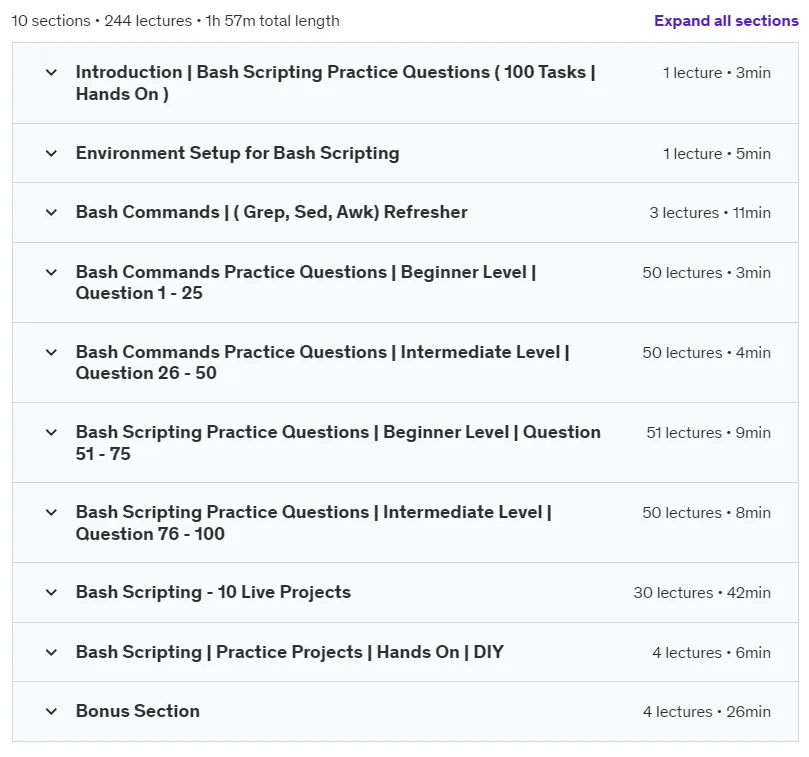Expand the Practice Projects DIY chevron
Screen dimensions: 809x757
pos(51,652)
